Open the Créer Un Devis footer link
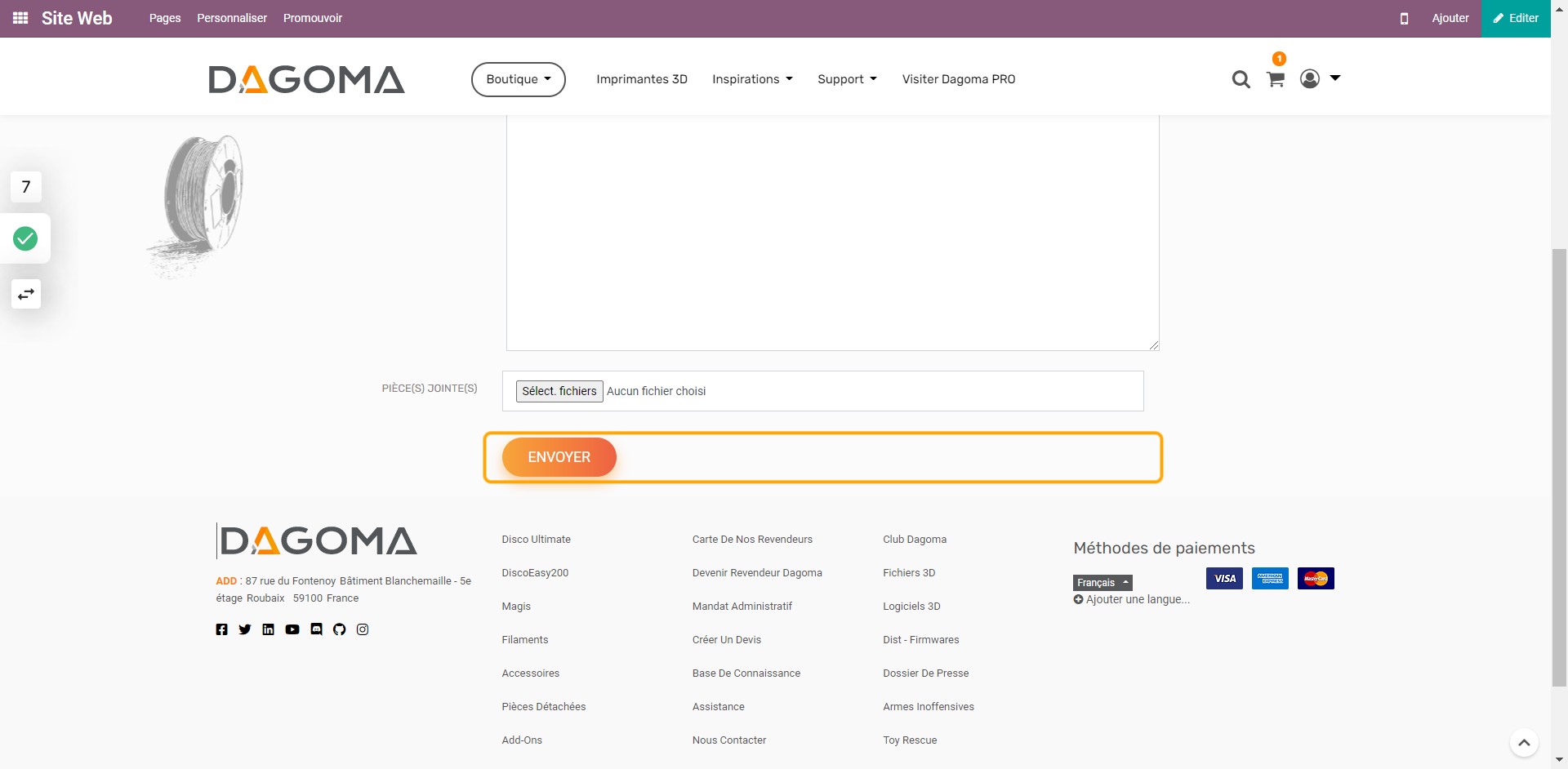Screen dimensions: 1568x769 727,640
